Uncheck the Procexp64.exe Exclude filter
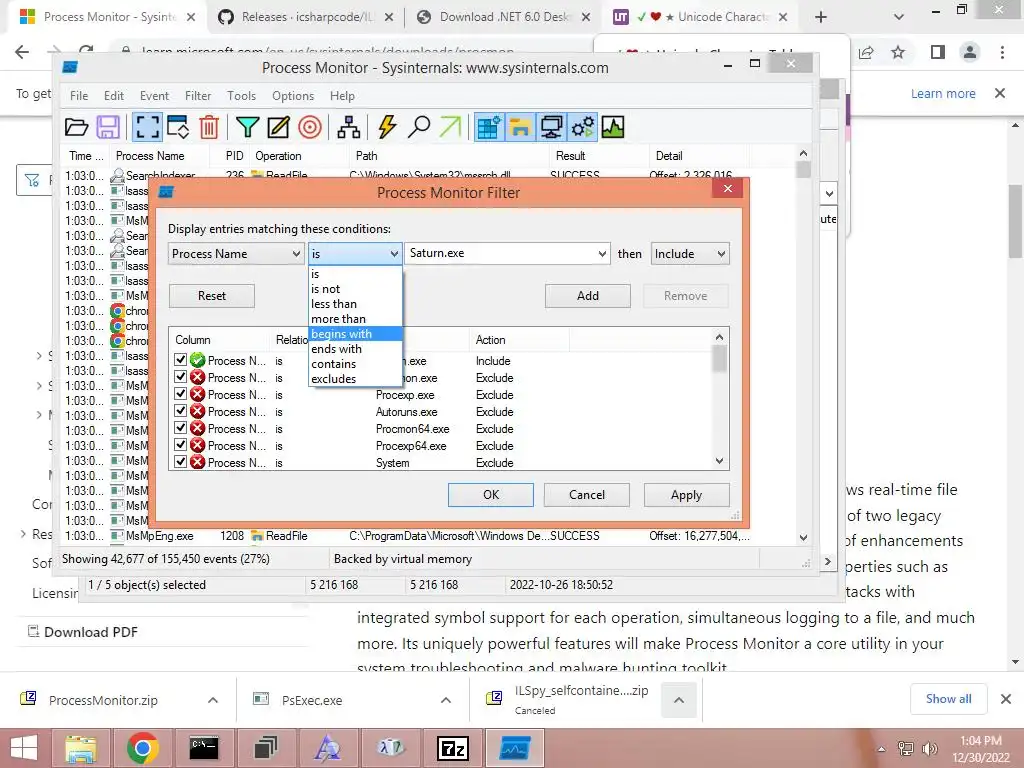The height and width of the screenshot is (768, 1024). (x=181, y=445)
